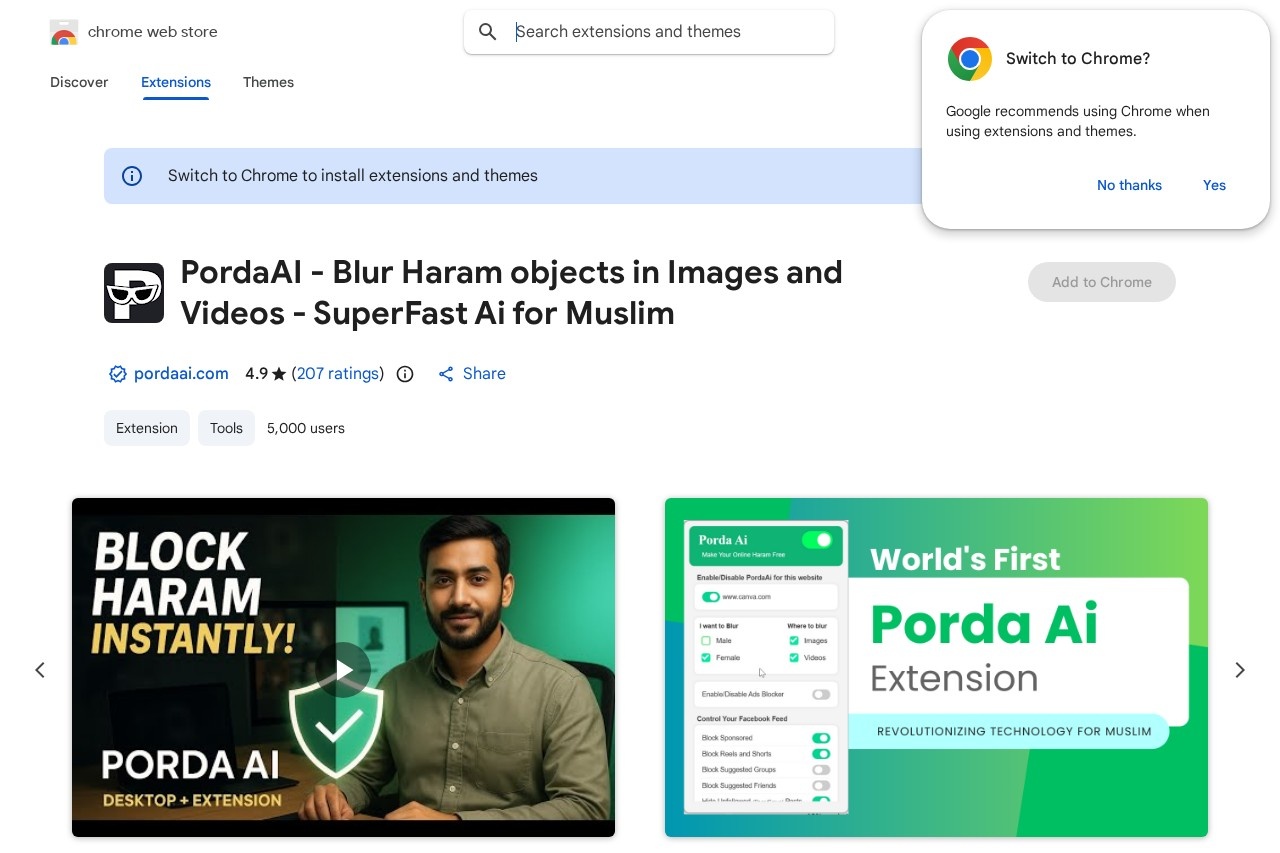Dismiss the dialog with No thanks

coord(1129,185)
